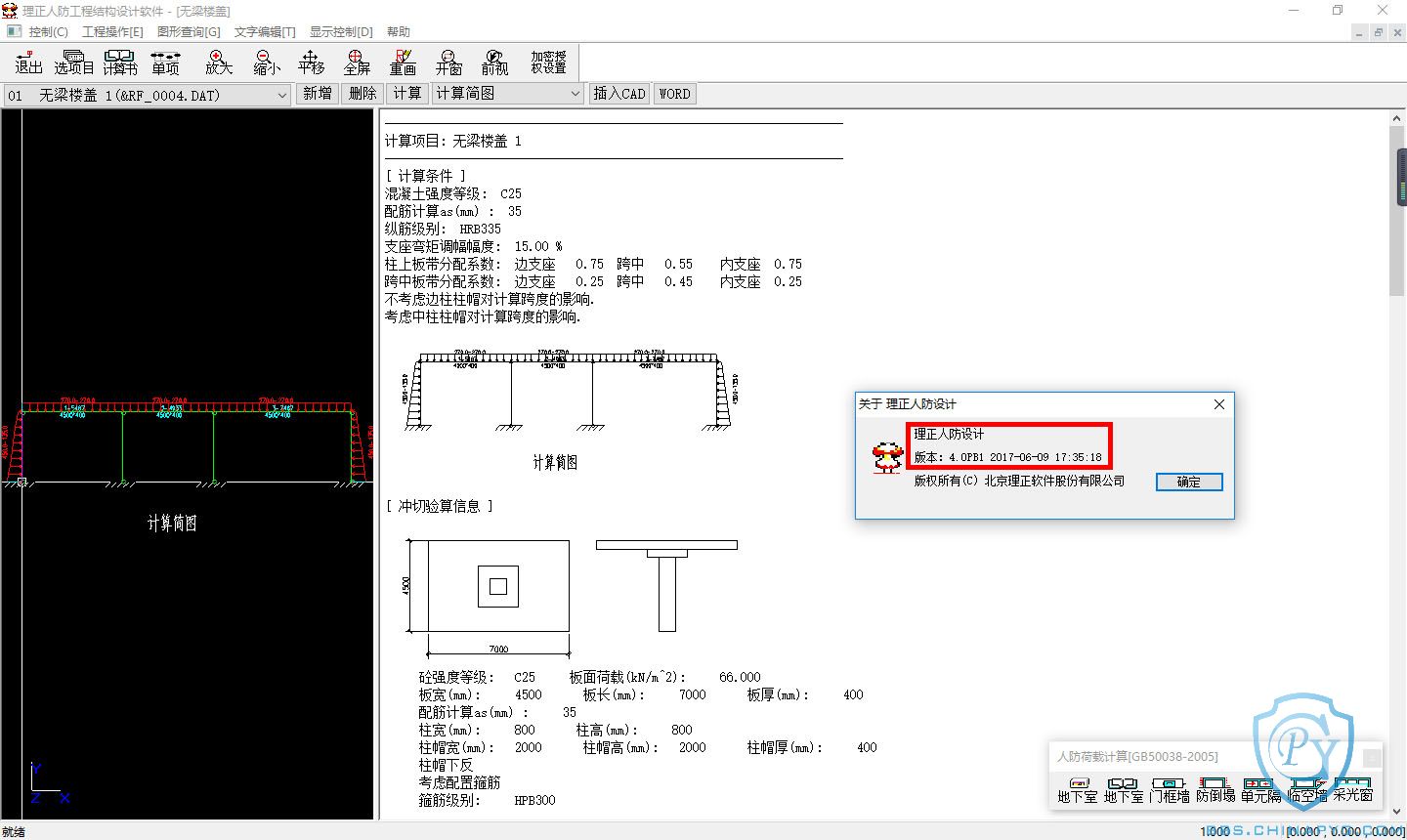Activate the 放大 zoom in tool
Viewport: 1407px width, 840px height.
click(x=219, y=63)
